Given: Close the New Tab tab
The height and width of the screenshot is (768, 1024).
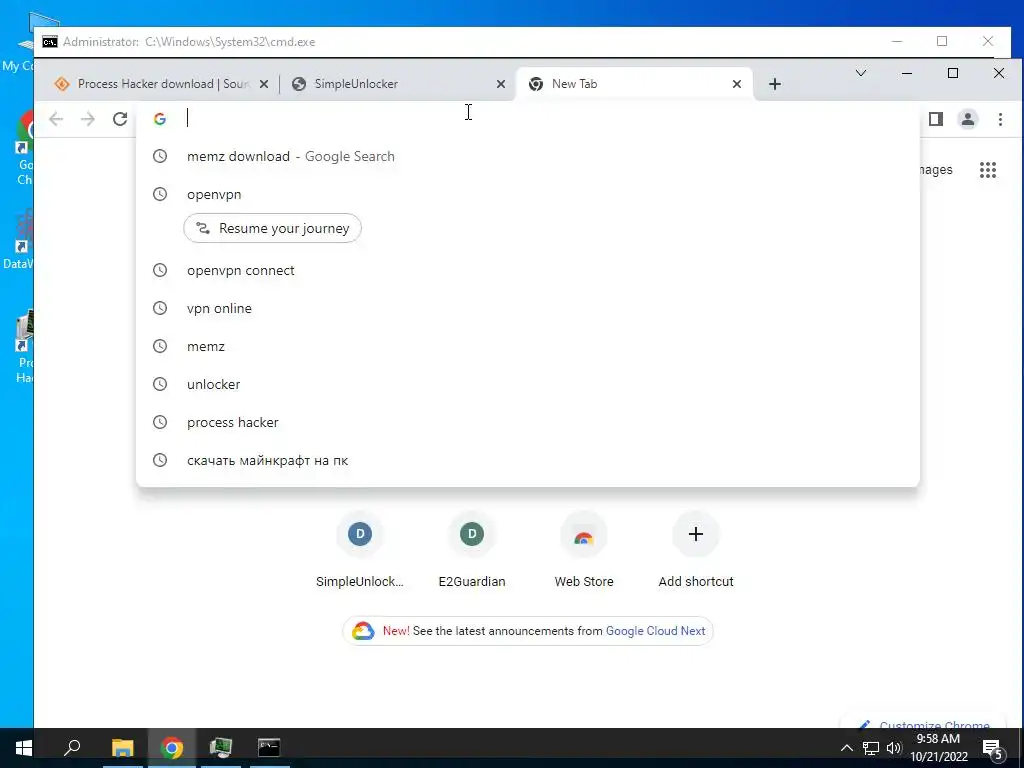Looking at the screenshot, I should (x=737, y=84).
